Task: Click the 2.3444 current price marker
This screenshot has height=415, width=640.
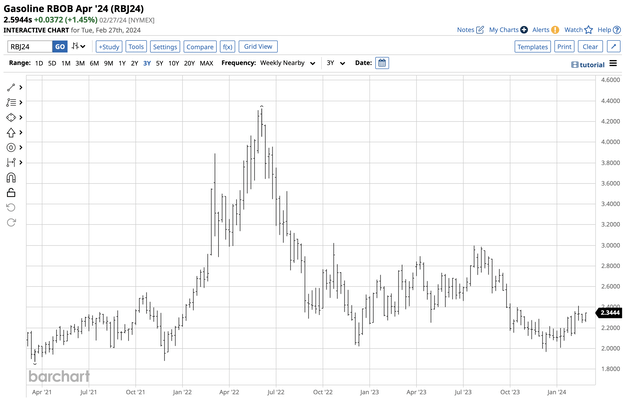Action: pyautogui.click(x=609, y=313)
